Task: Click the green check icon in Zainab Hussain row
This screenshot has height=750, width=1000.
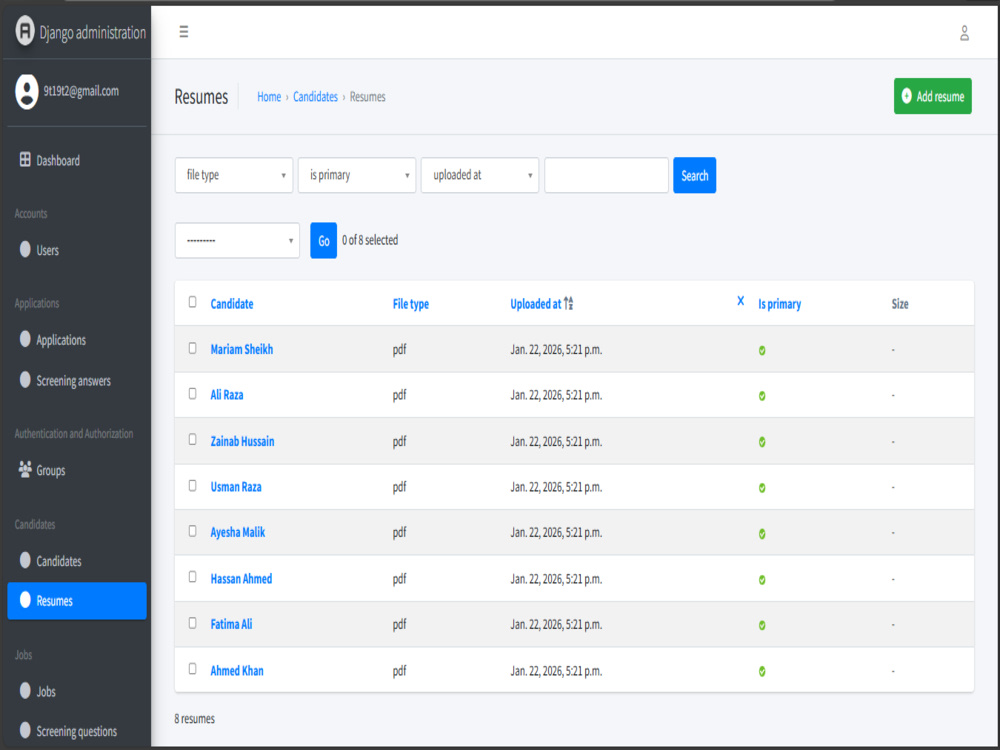Action: 762,442
